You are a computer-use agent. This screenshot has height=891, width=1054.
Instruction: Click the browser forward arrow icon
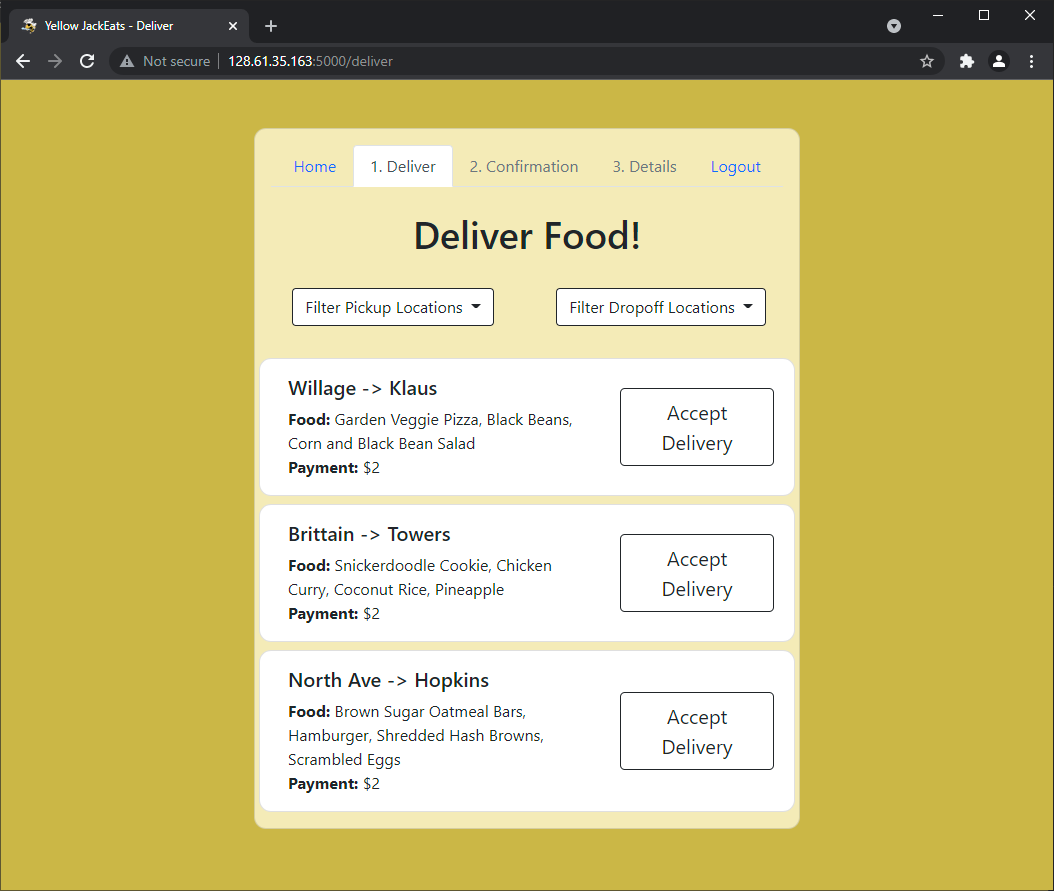coord(55,61)
